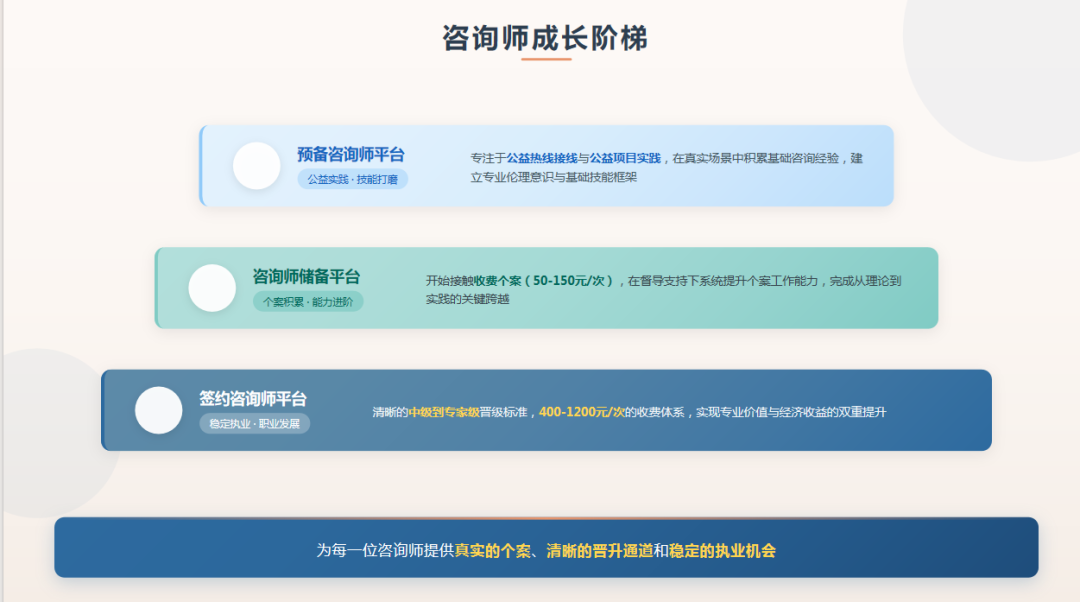
Task: Click the white circle icon beside 预备咨询师平台
Action: point(256,166)
